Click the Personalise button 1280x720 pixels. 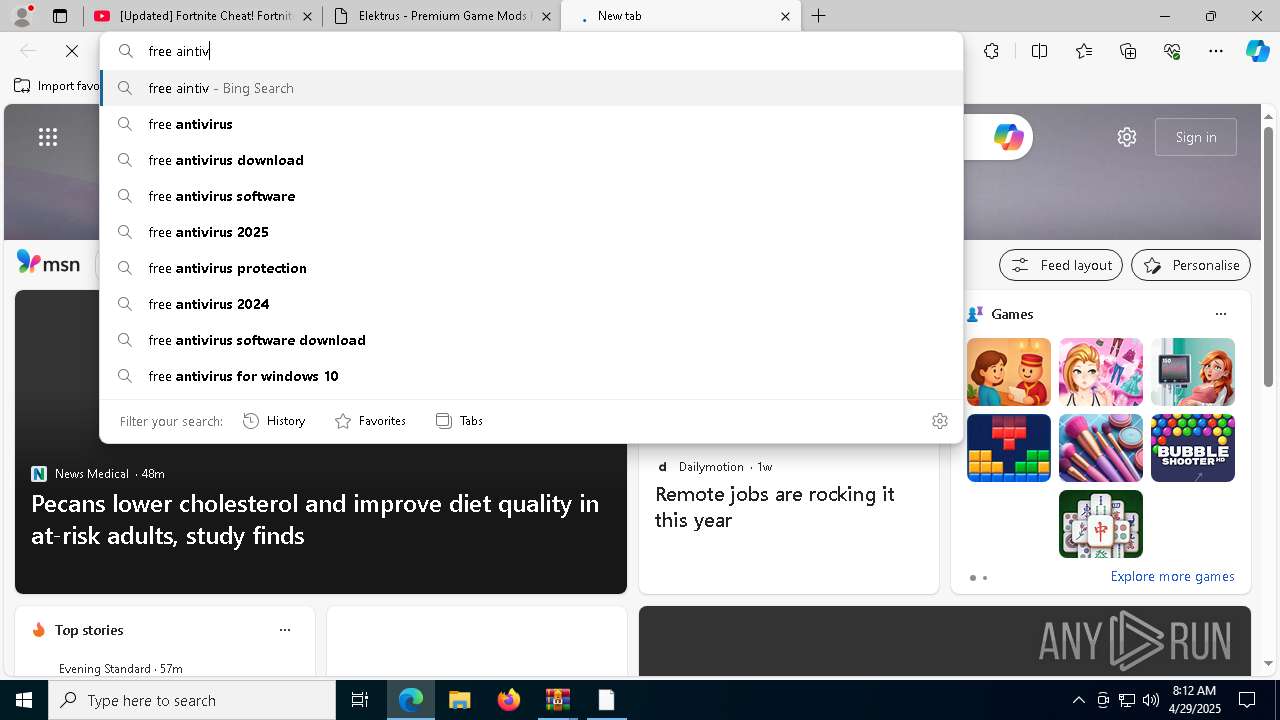point(1191,265)
